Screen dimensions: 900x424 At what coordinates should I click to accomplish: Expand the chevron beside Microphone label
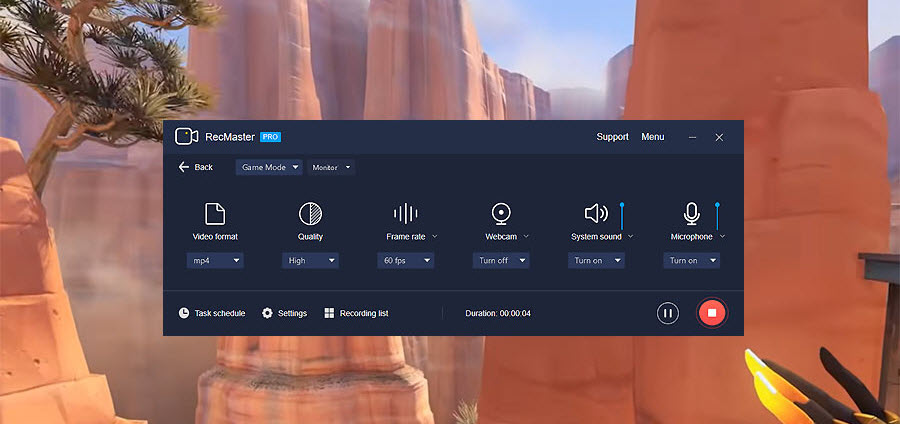tap(722, 236)
